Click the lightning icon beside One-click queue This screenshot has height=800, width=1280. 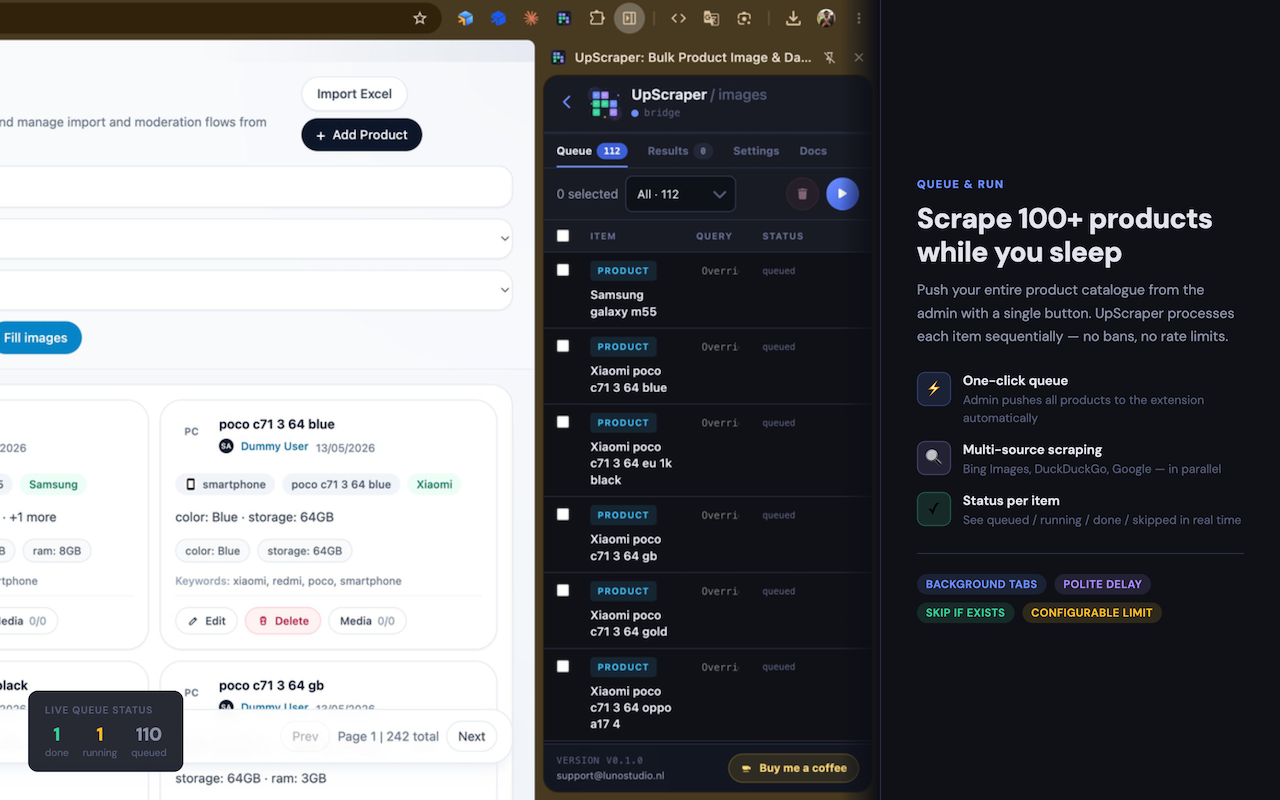point(934,389)
